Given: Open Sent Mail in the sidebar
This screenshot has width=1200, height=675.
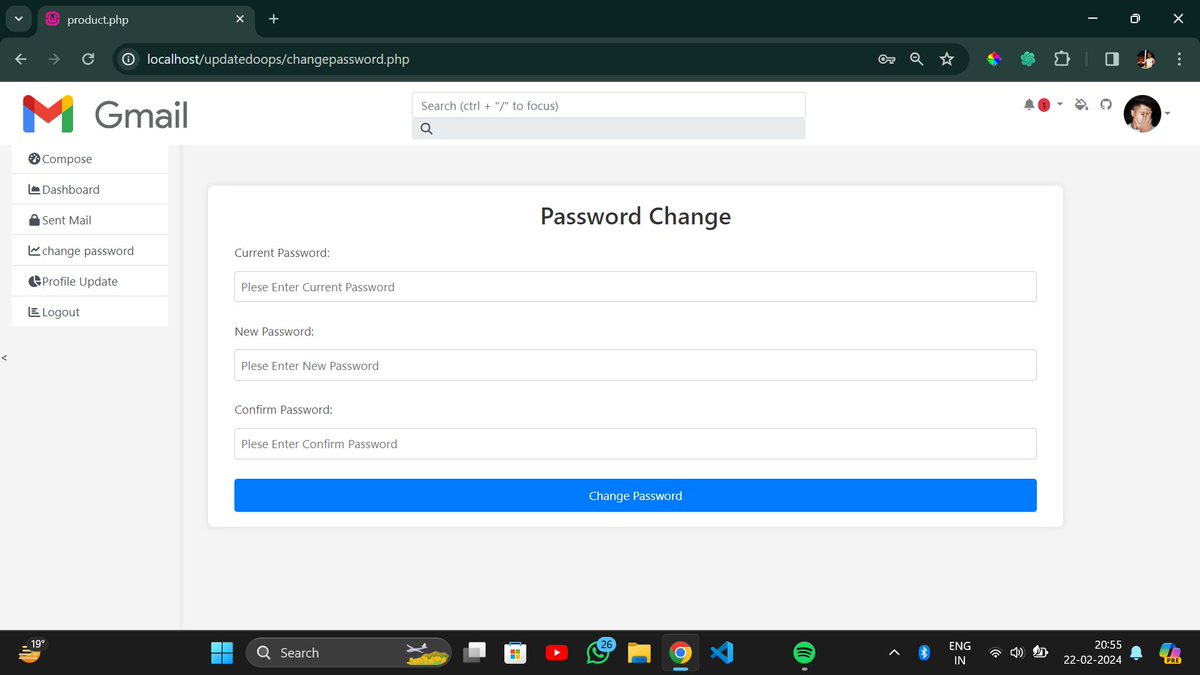Looking at the screenshot, I should [90, 220].
